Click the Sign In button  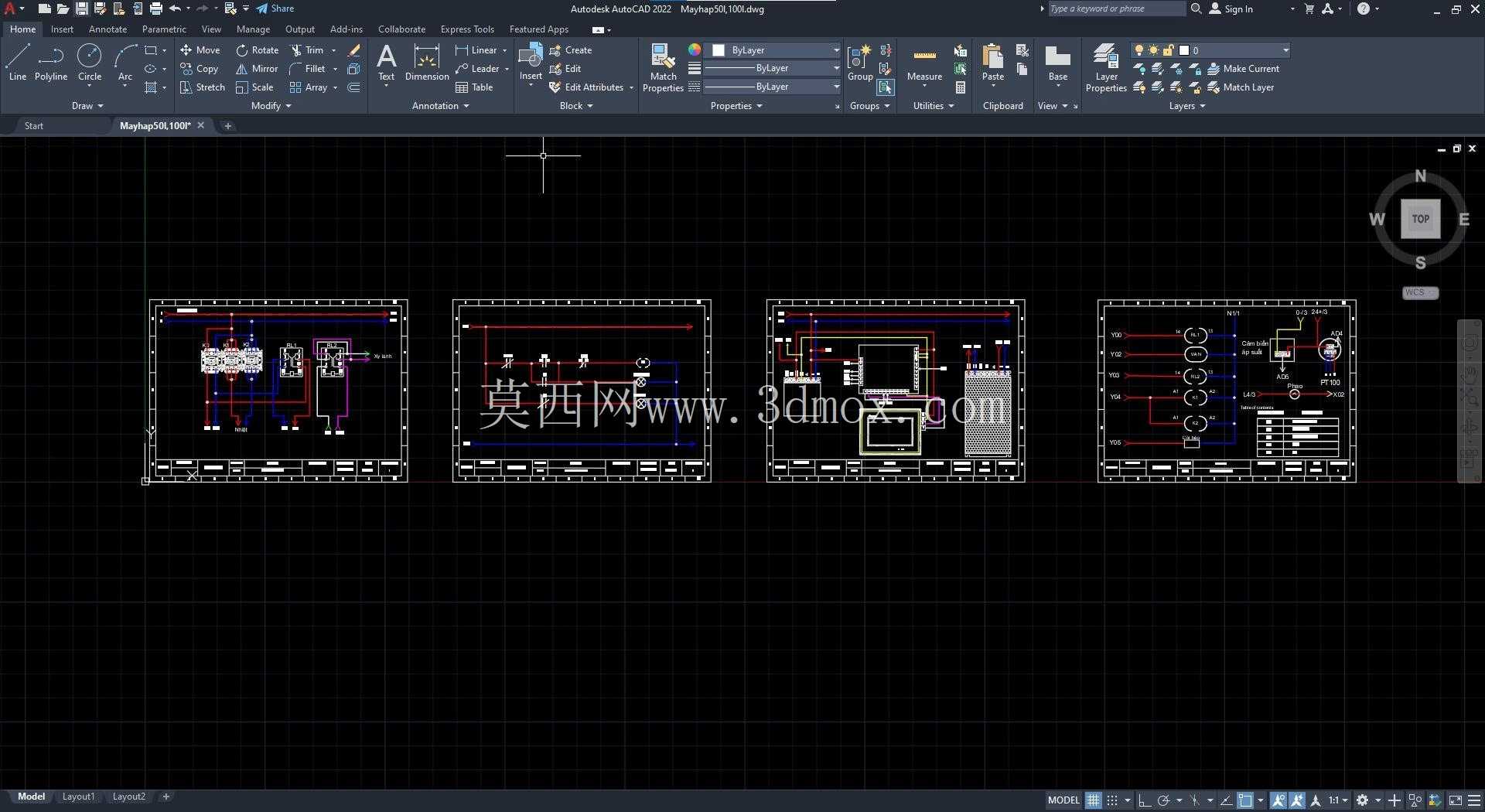pos(1231,9)
